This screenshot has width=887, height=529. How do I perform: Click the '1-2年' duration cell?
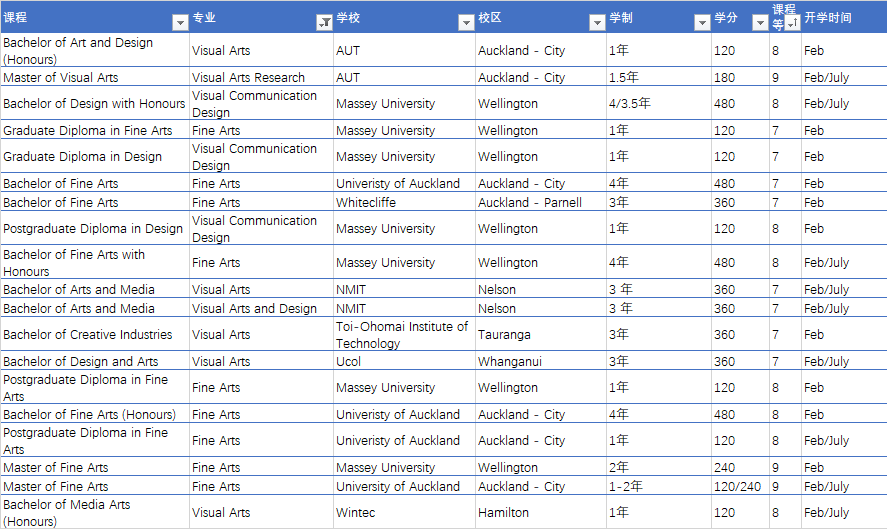[x=658, y=487]
